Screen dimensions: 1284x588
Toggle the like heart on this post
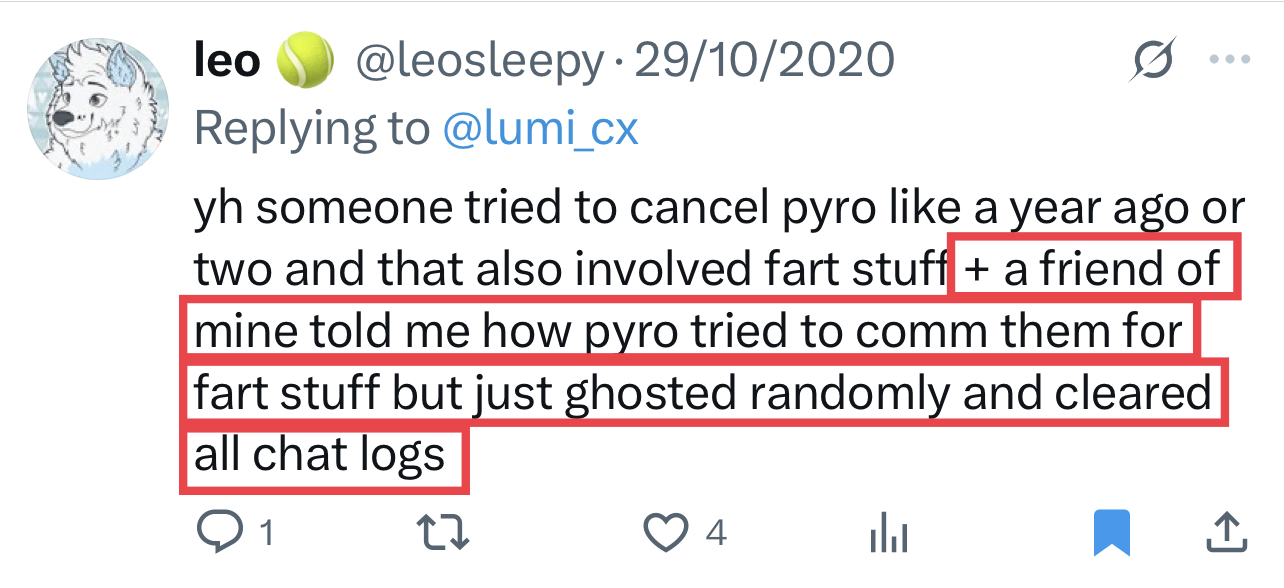tap(664, 532)
